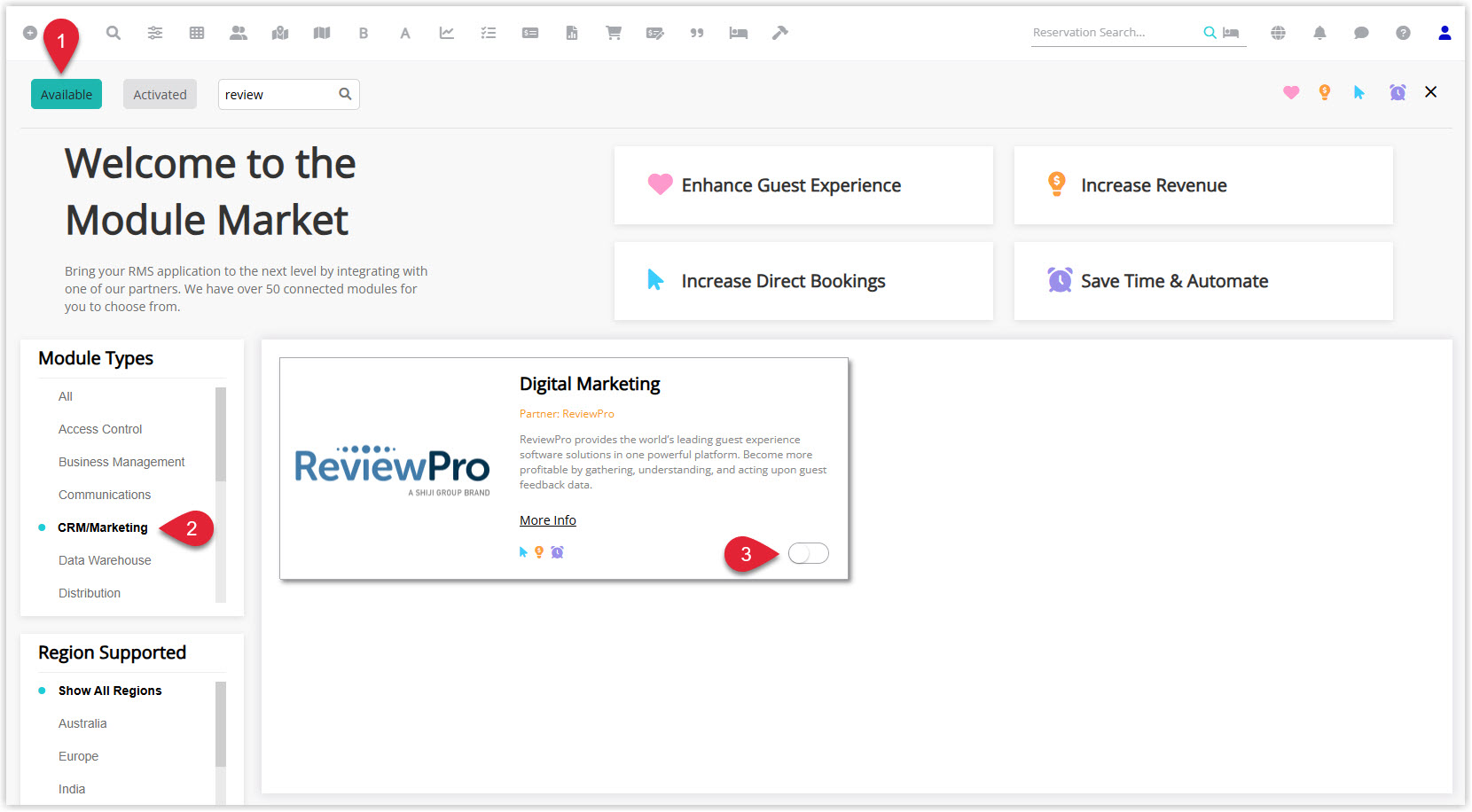This screenshot has width=1472, height=812.
Task: Filter by orange lightbulb icon near close
Action: tap(1325, 92)
